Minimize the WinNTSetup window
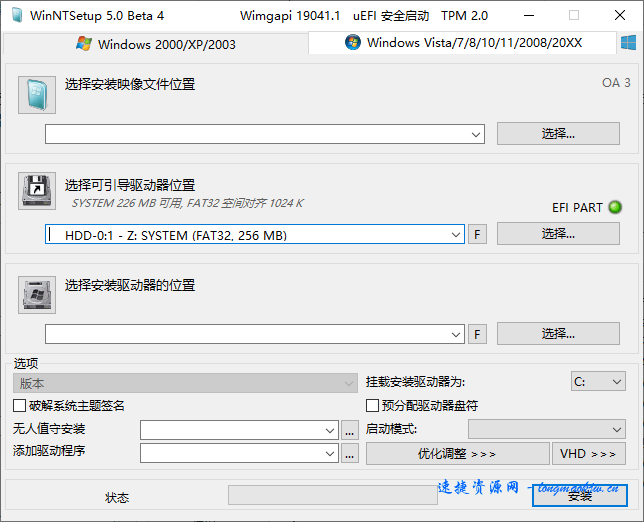 pos(529,16)
